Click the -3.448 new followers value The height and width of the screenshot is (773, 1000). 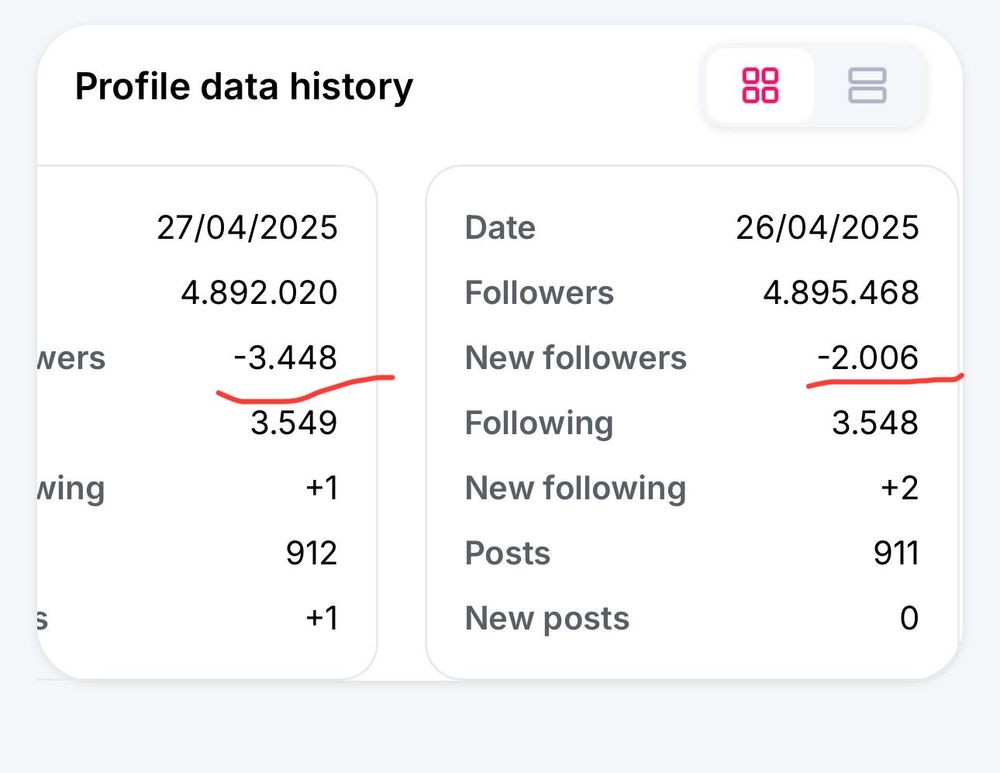pyautogui.click(x=284, y=357)
